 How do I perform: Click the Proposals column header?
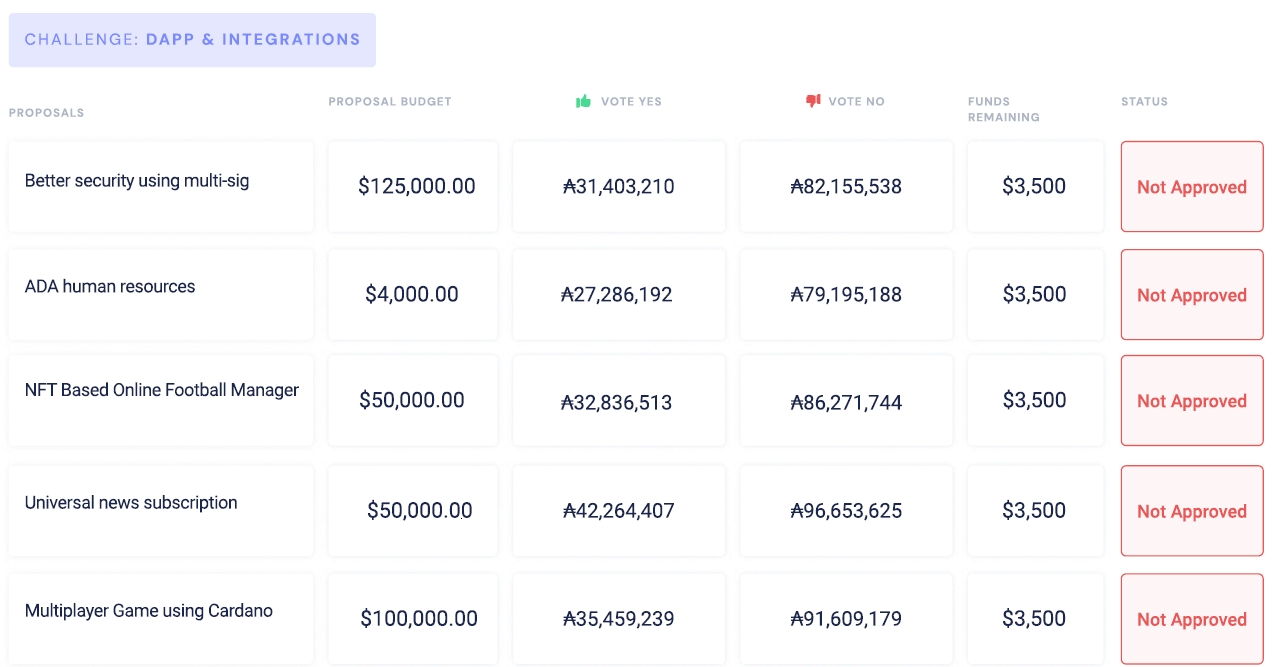46,113
